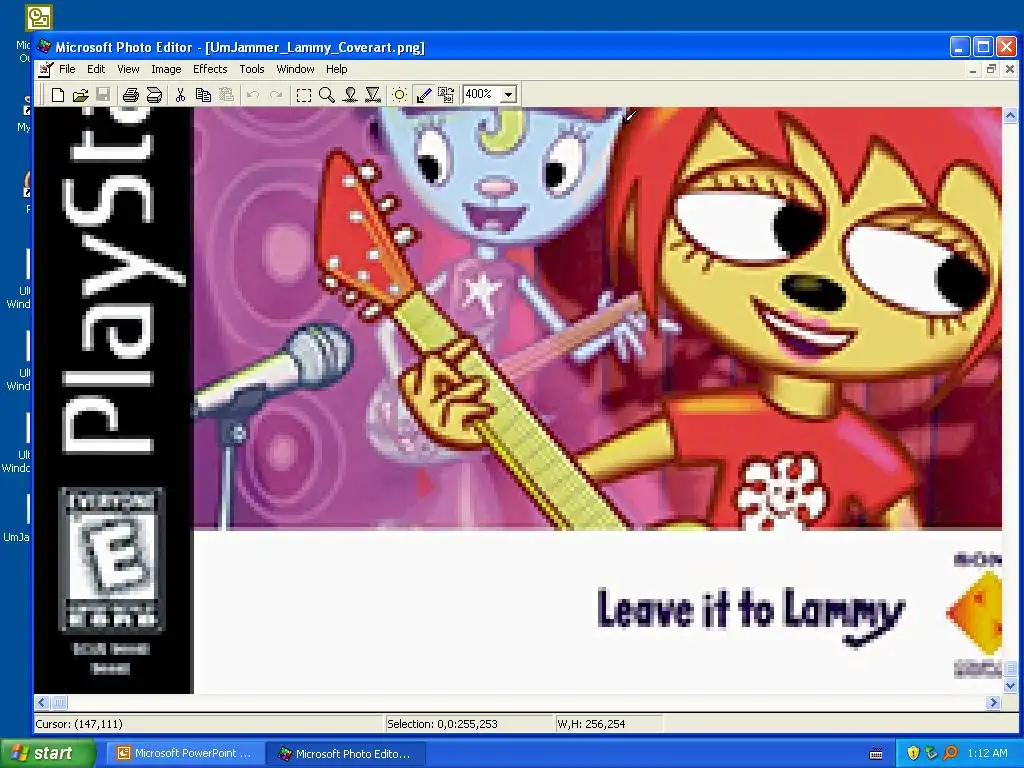Open the Window menu

point(295,69)
